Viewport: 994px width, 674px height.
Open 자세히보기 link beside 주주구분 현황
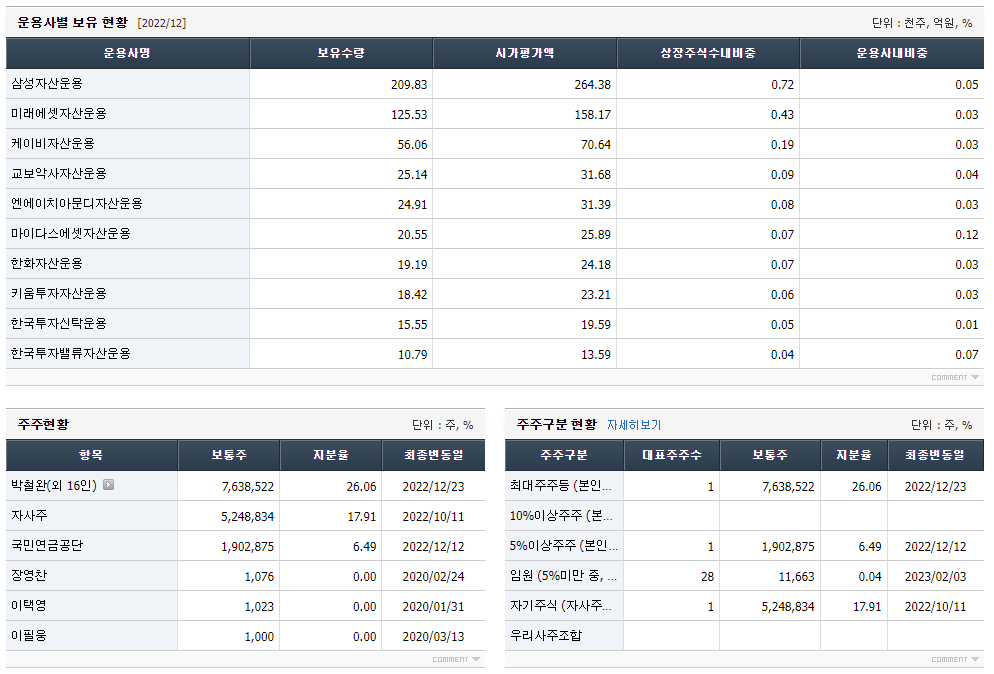(633, 425)
